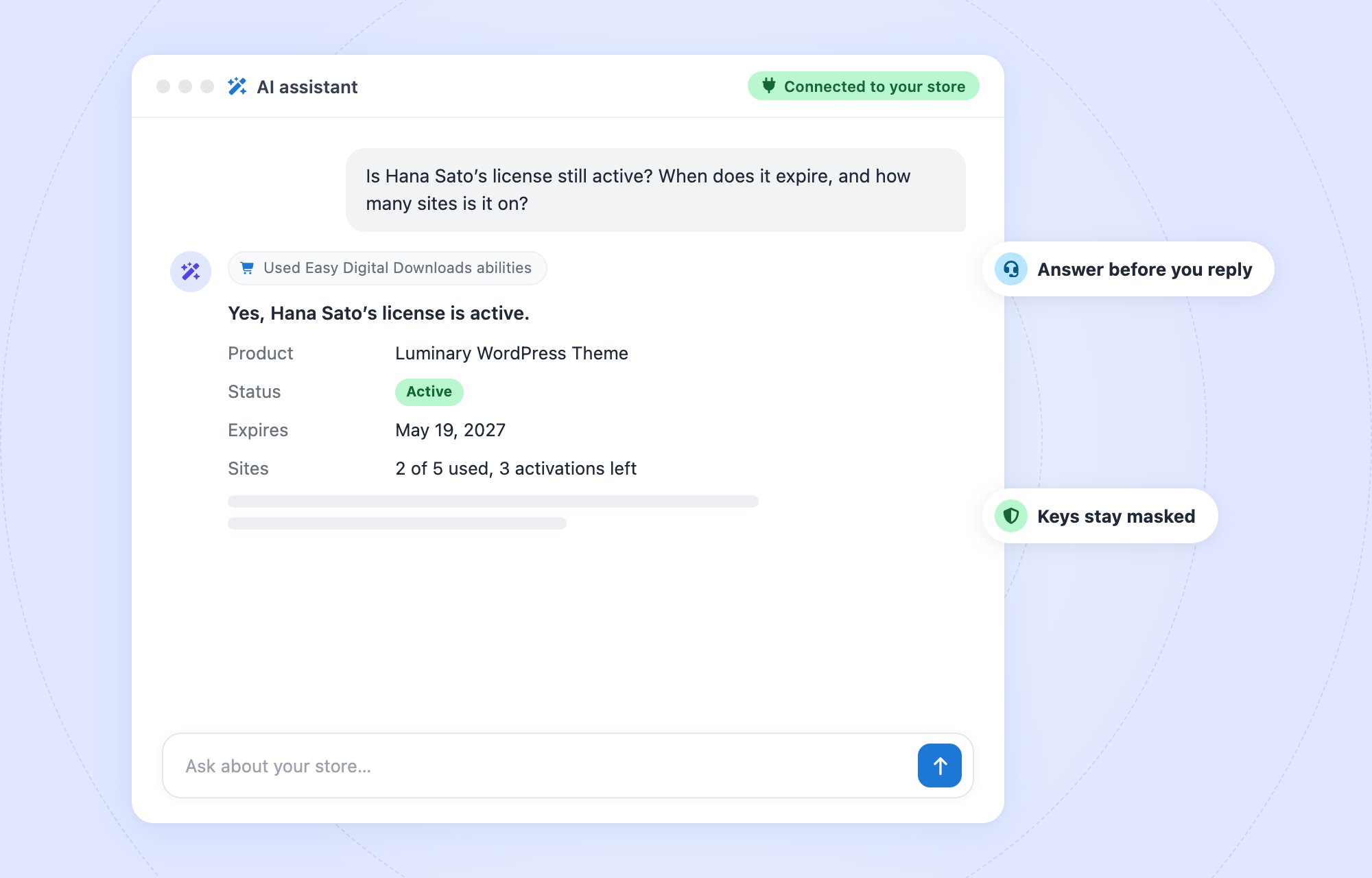Click the shield icon in Keys stay masked
Image resolution: width=1372 pixels, height=878 pixels.
(1011, 516)
